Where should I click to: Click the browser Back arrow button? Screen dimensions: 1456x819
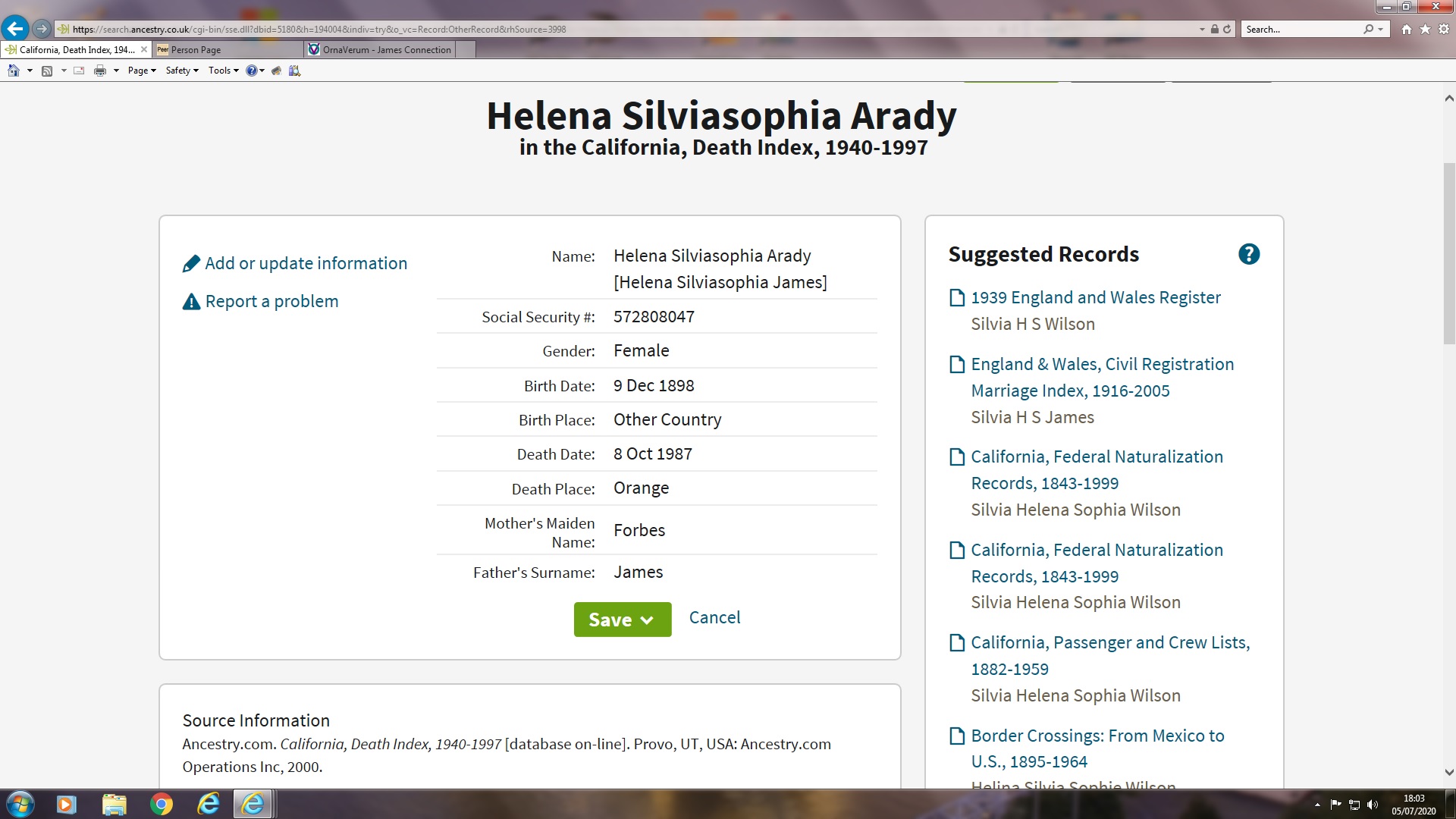tap(15, 29)
